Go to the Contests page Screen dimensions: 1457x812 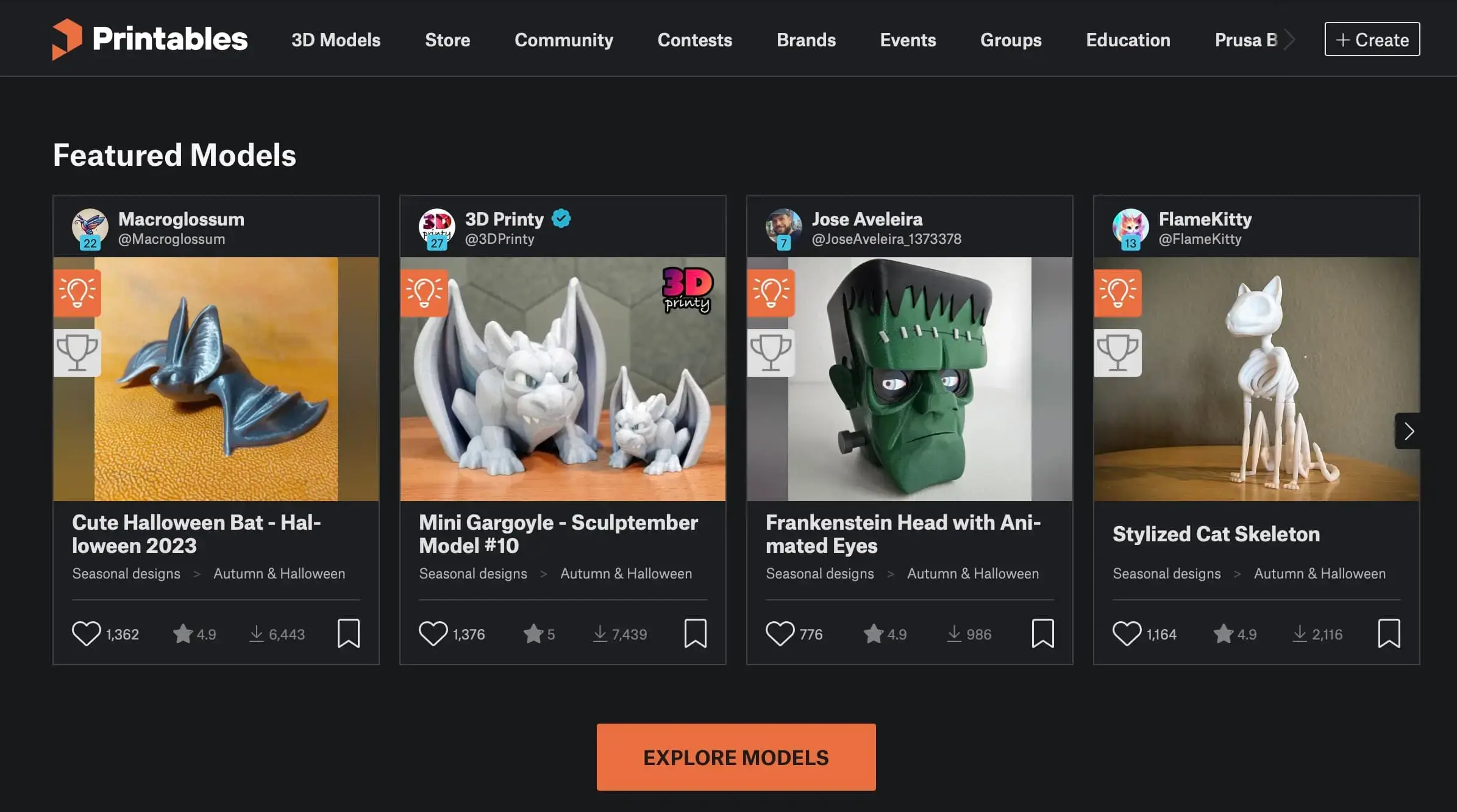(x=694, y=40)
